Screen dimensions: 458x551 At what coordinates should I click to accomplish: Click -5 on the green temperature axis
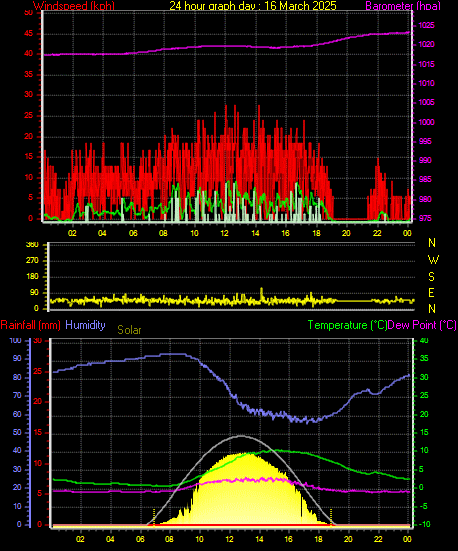424,506
